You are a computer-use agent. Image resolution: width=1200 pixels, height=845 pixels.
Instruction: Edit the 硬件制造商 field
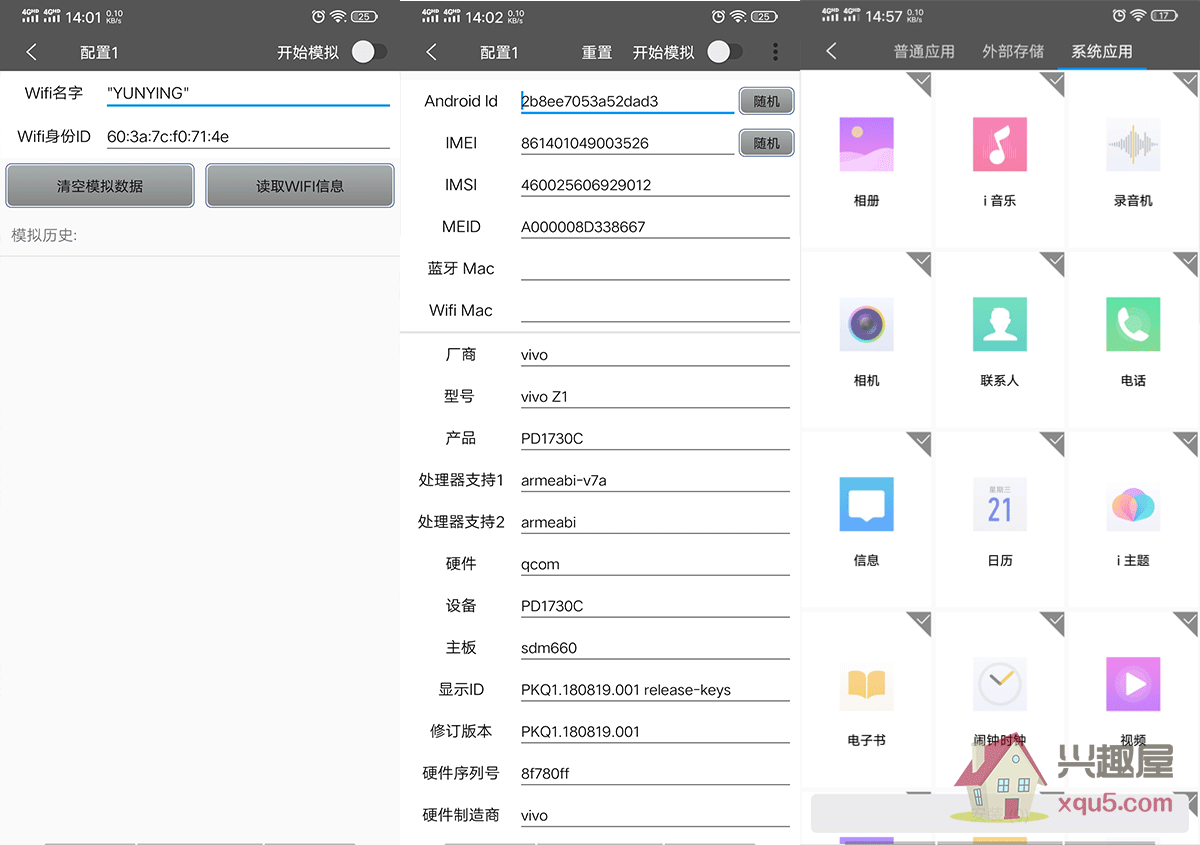655,816
